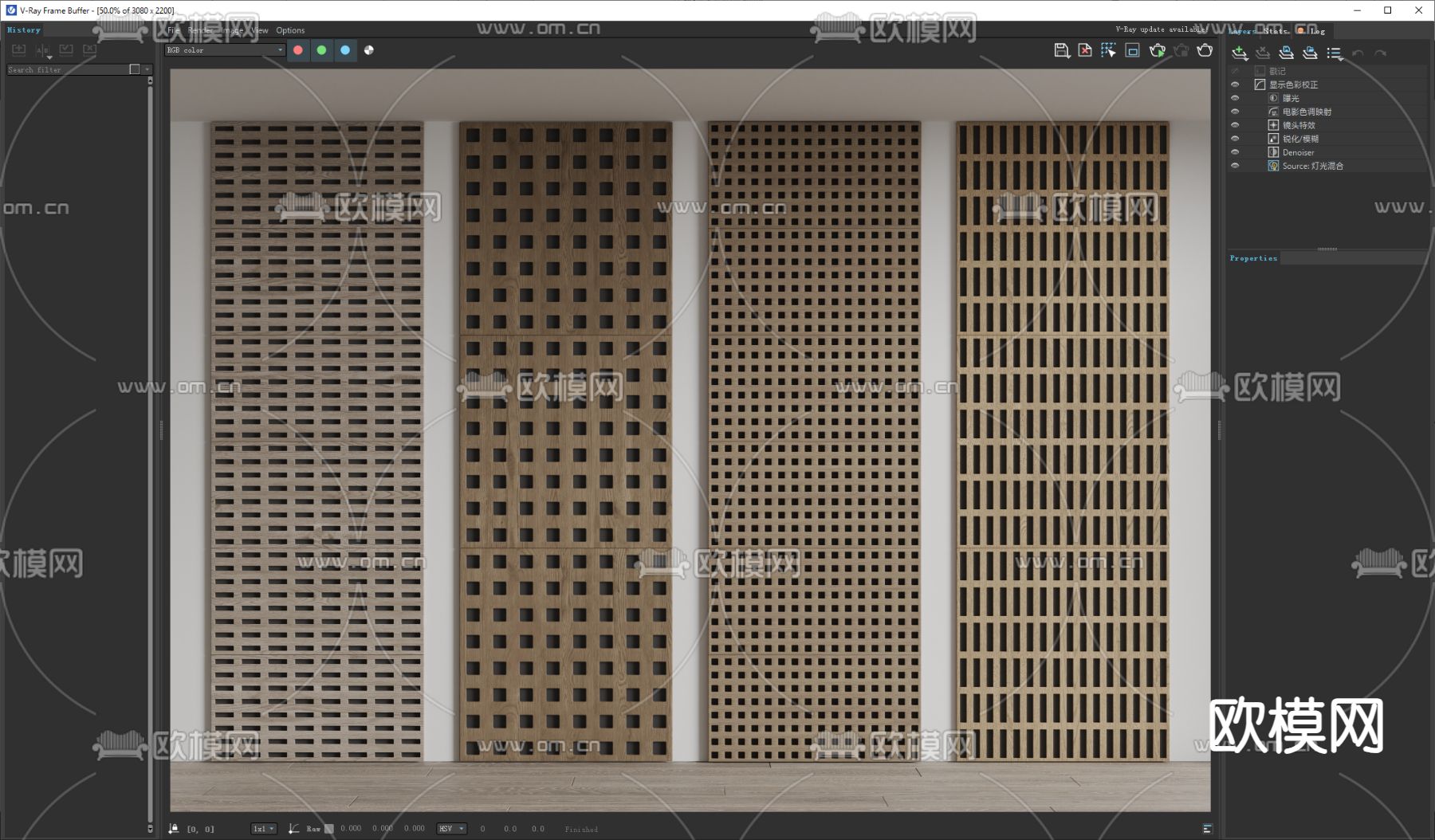Enable region render tool

tap(1132, 50)
